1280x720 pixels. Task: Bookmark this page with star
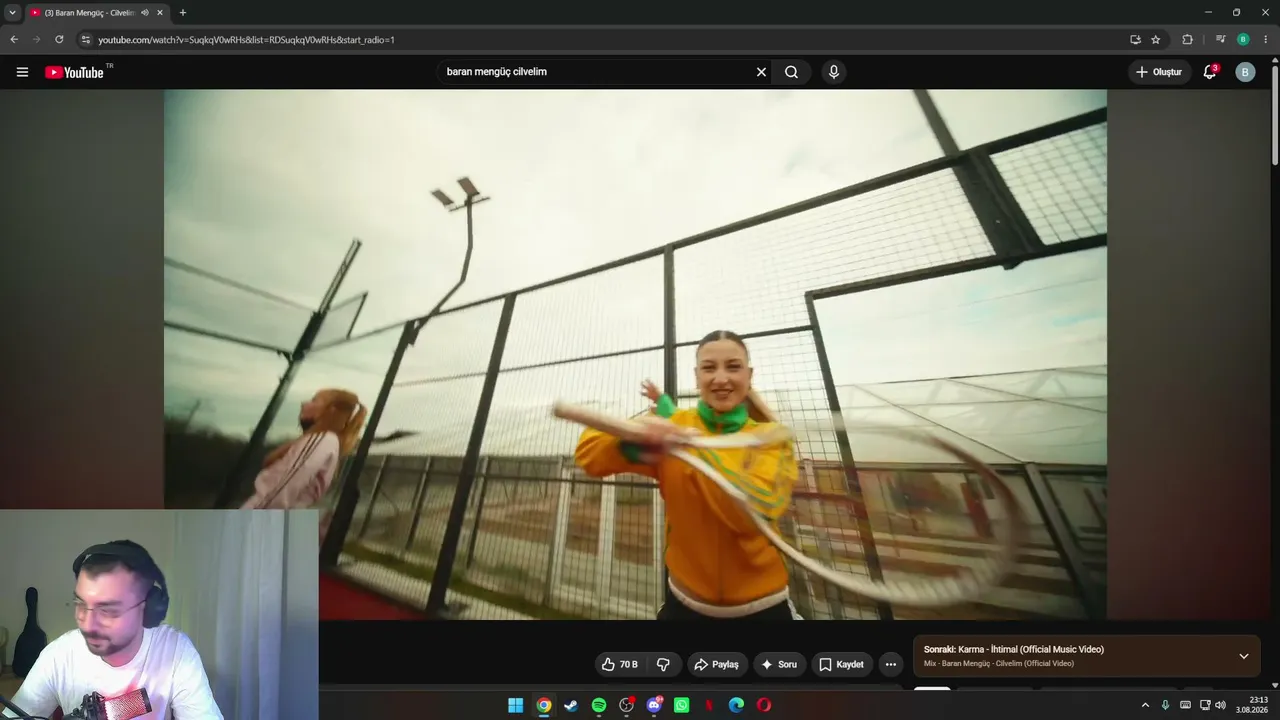click(x=1156, y=40)
